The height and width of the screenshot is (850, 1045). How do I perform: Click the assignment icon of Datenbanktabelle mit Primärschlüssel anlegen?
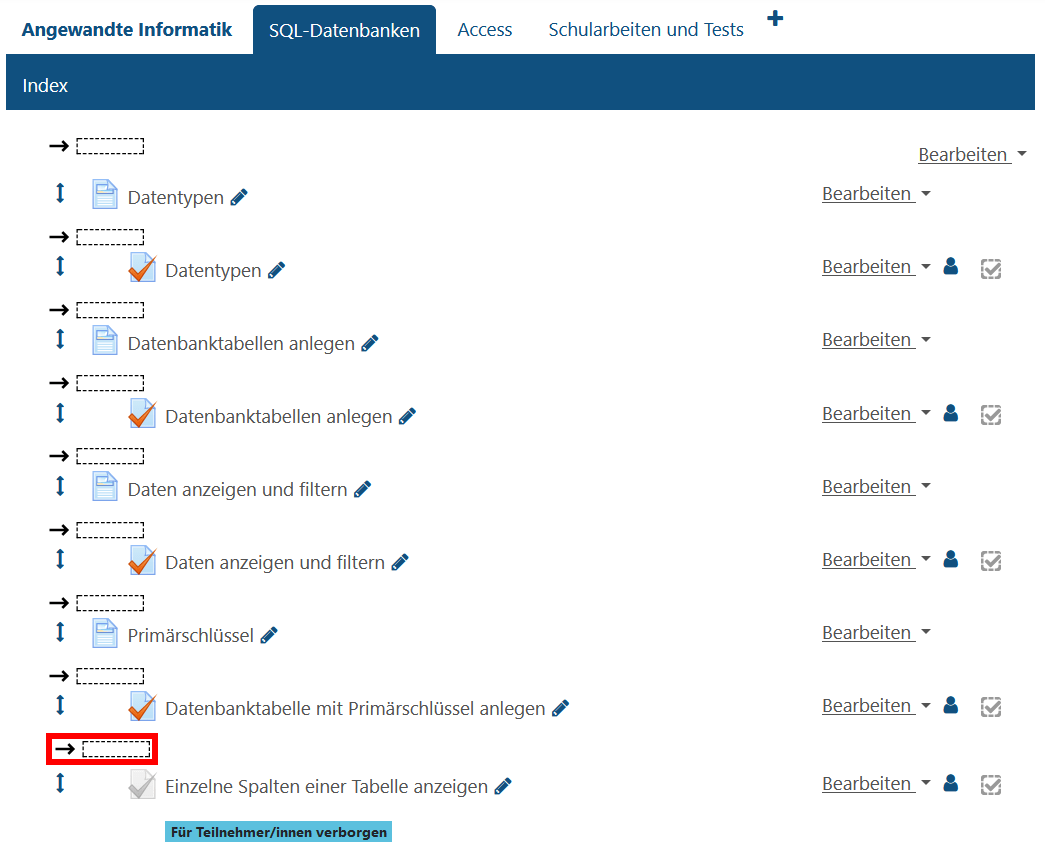tap(142, 707)
